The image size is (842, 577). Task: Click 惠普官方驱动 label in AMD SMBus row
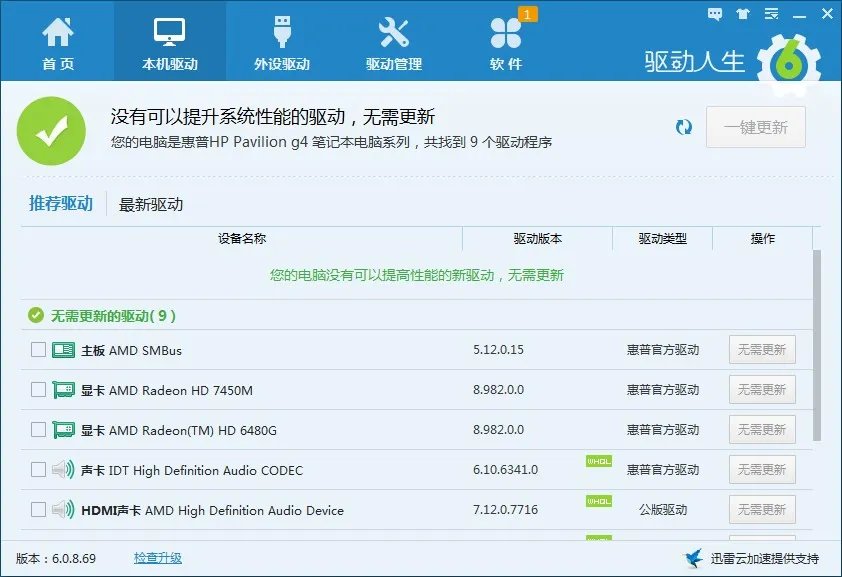pos(663,350)
